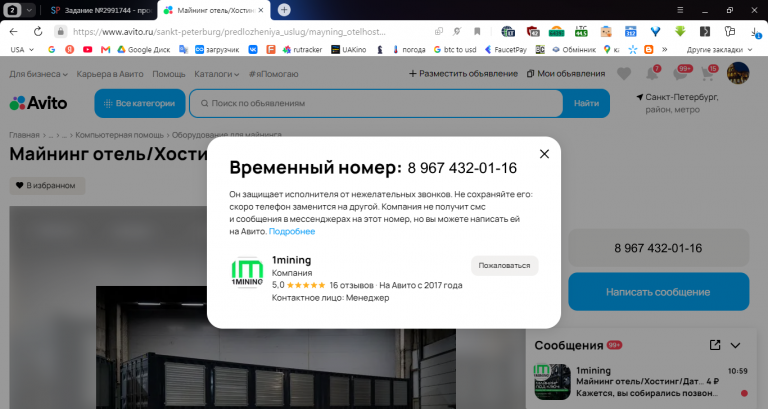Open Мои объявления
The image size is (768, 409).
coord(566,73)
